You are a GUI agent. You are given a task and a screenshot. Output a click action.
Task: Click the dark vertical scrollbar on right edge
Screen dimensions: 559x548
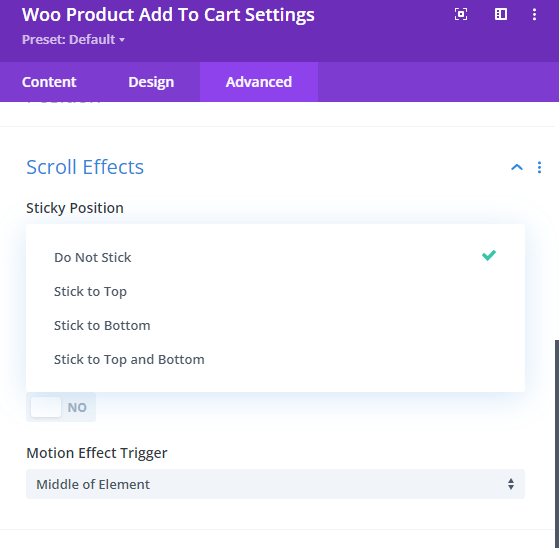(557, 444)
